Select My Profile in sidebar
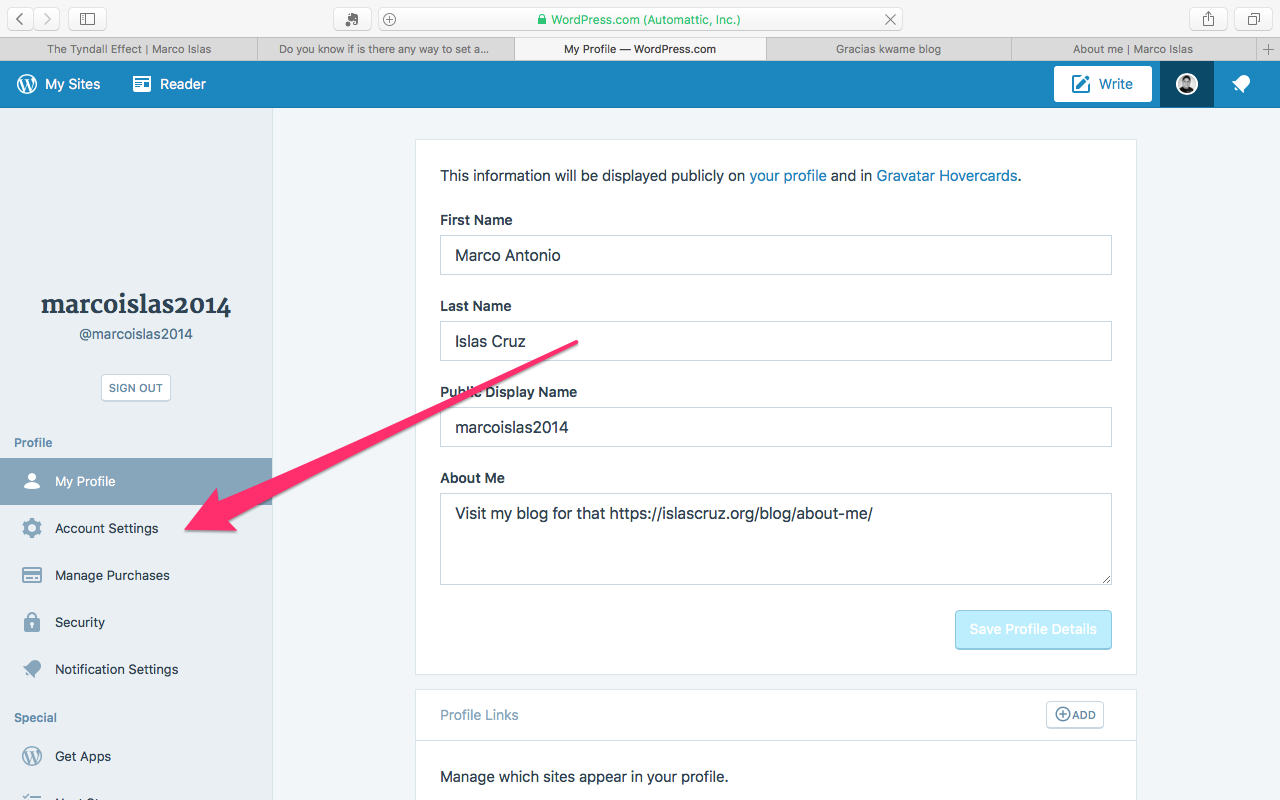 click(136, 481)
